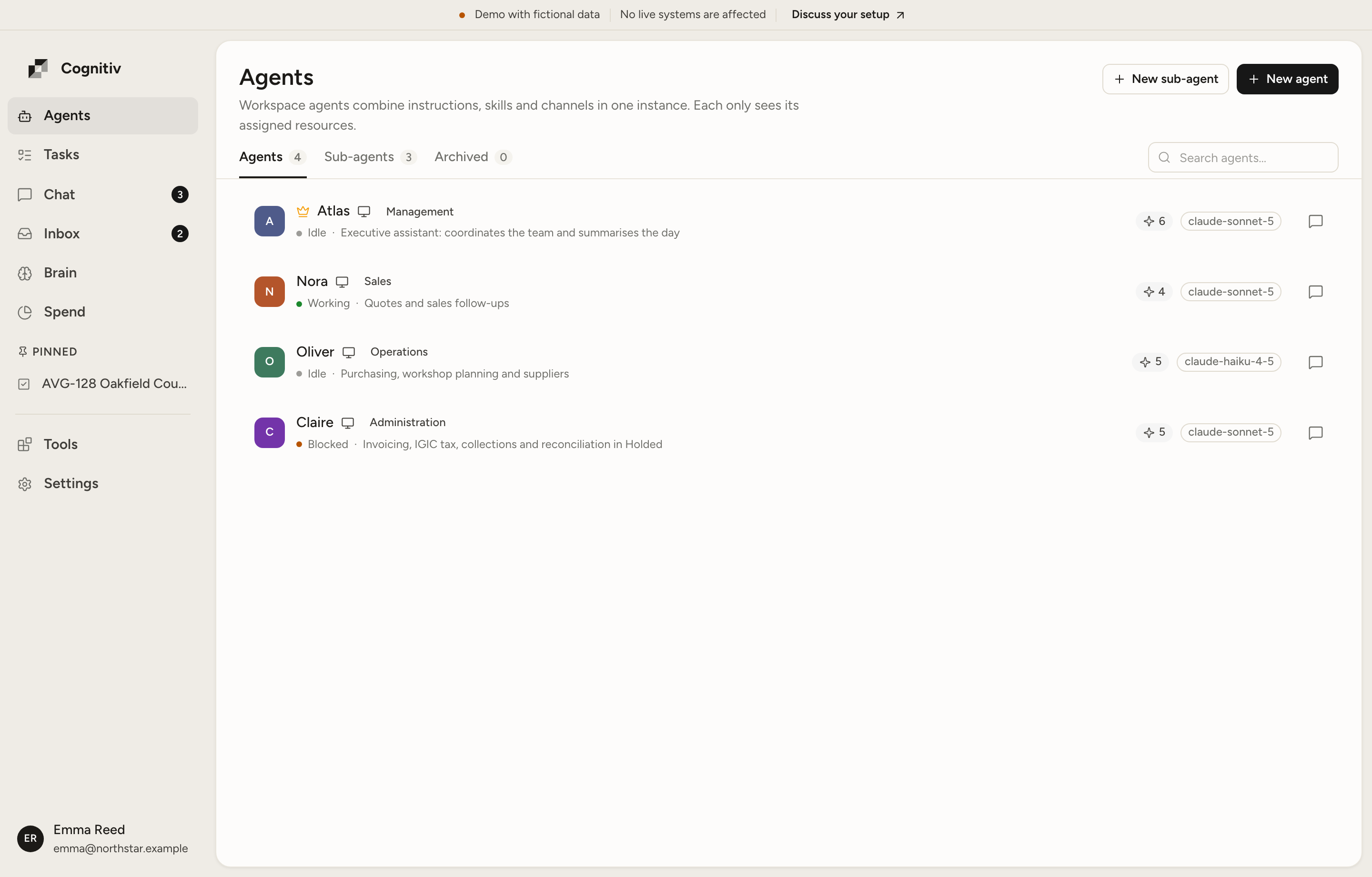The width and height of the screenshot is (1372, 877).
Task: Click the monitor icon next to Atlas
Action: (363, 212)
